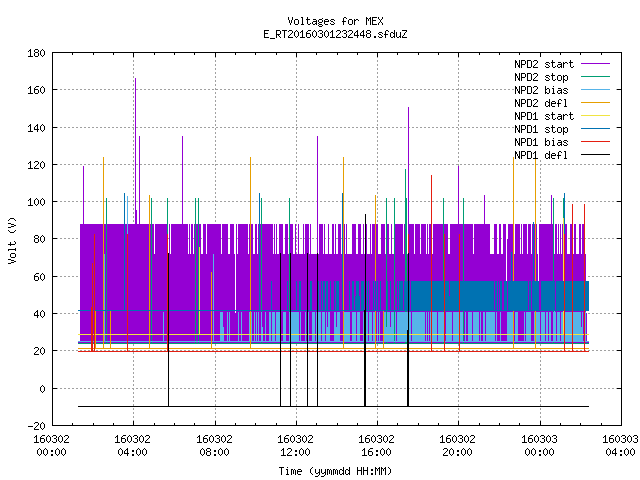
Task: Click the red NPD1 bias legend line
Action: 595,142
